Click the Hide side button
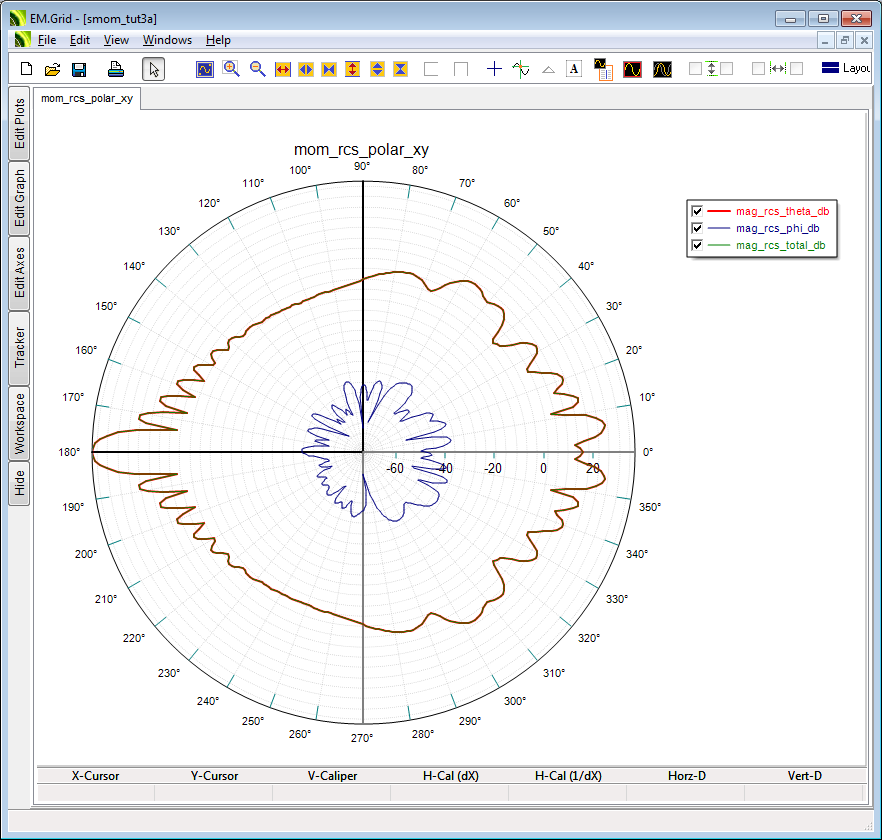 [x=20, y=484]
